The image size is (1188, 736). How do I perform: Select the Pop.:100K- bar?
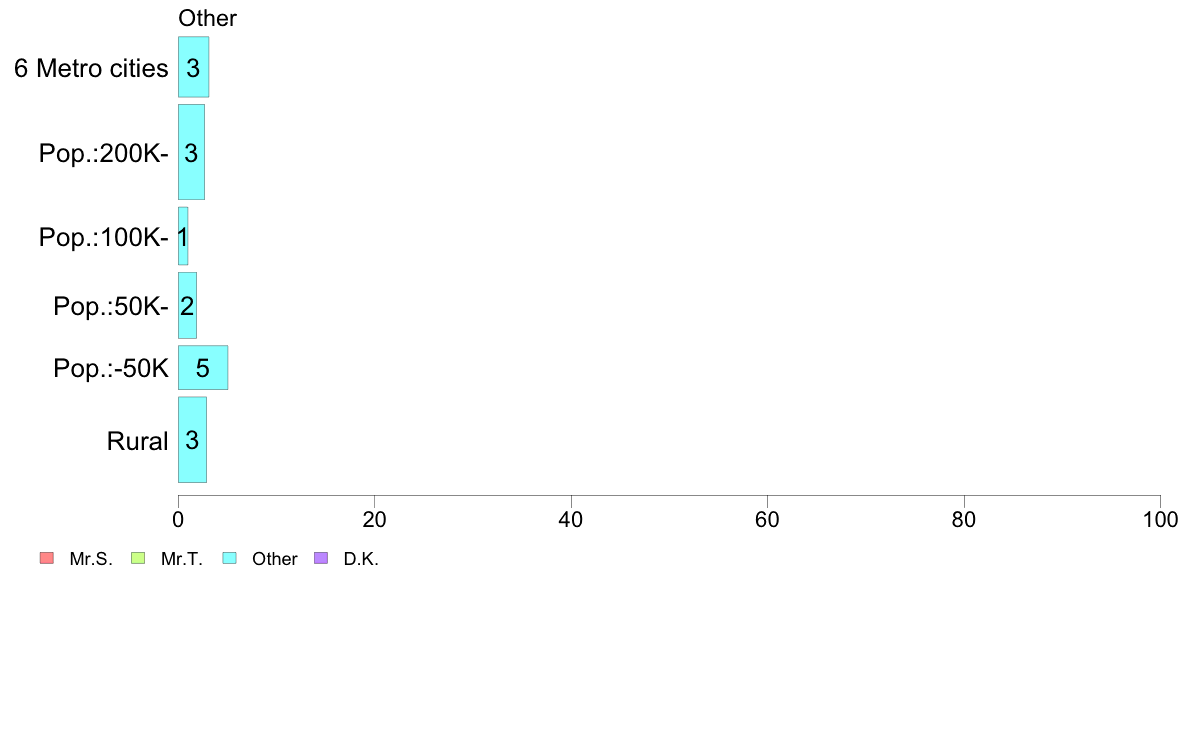pos(183,236)
